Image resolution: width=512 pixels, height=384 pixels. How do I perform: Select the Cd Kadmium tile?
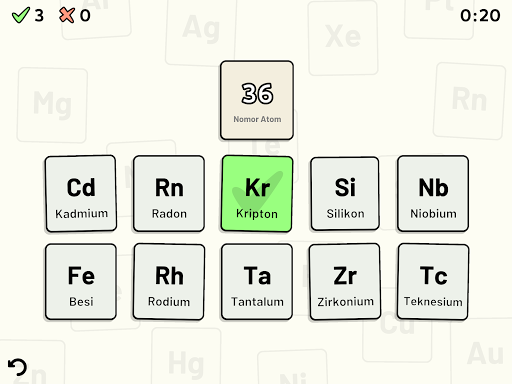coord(81,194)
